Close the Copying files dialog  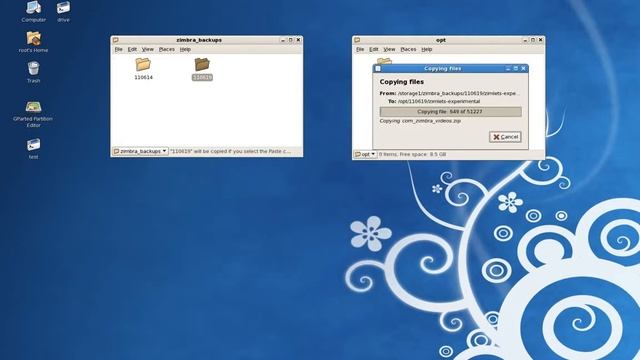(x=523, y=69)
